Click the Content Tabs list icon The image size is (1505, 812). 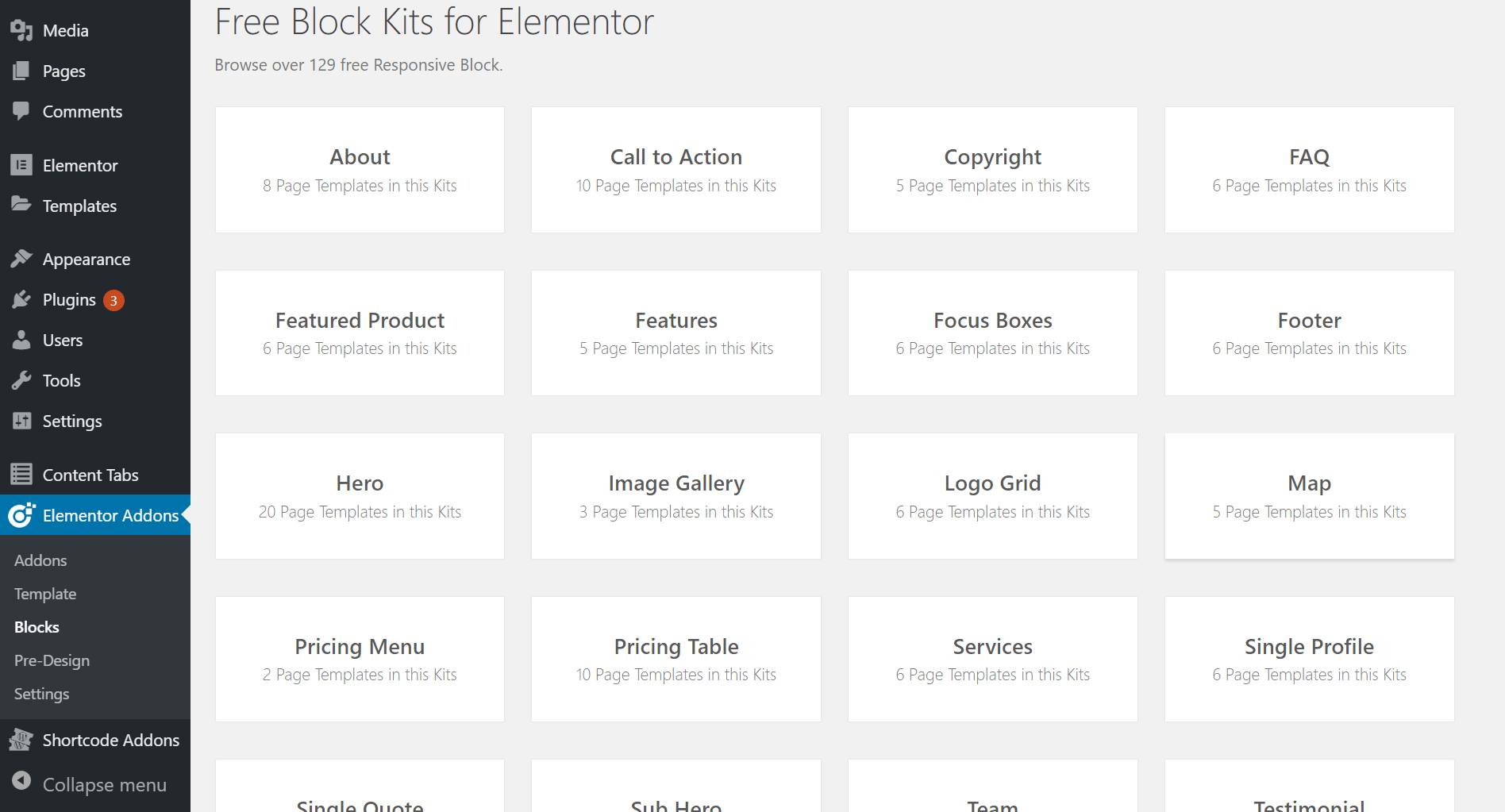(x=21, y=475)
